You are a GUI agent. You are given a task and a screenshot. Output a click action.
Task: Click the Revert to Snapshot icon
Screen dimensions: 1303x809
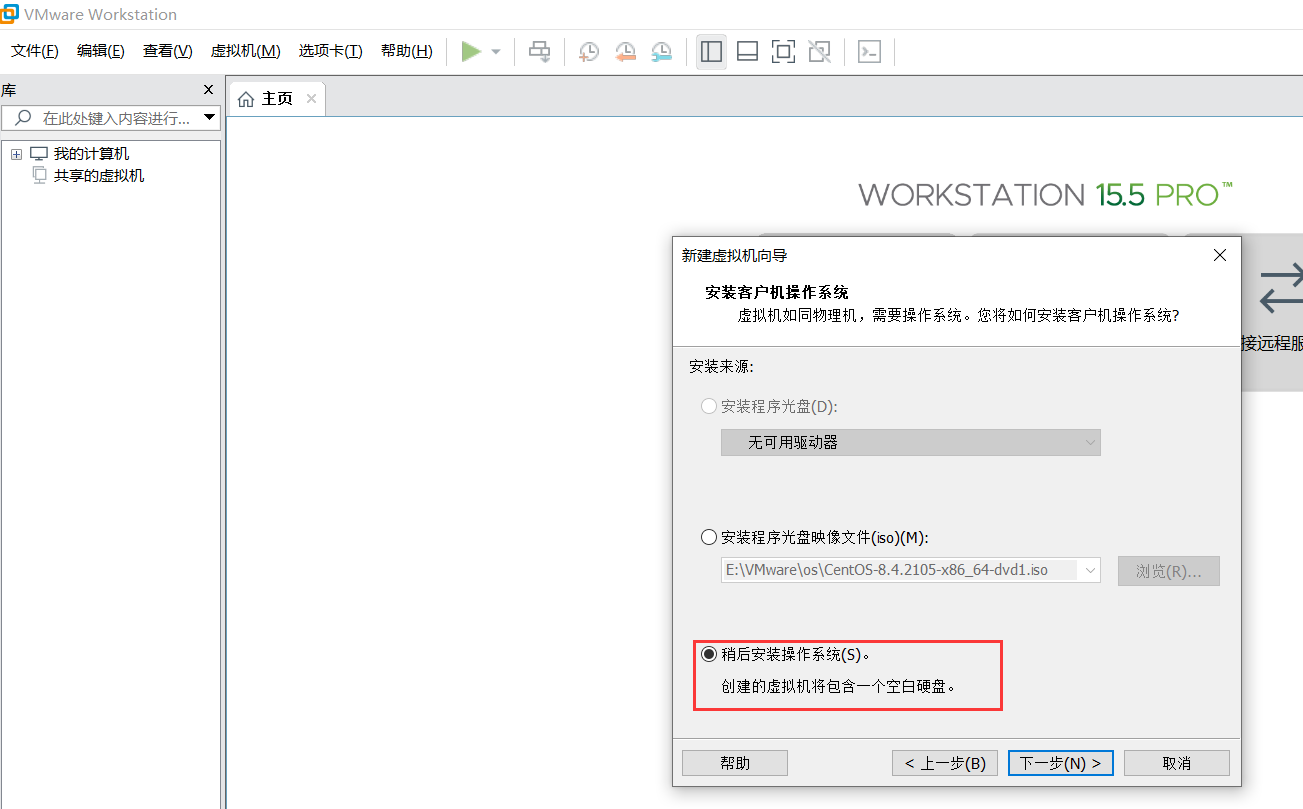click(x=625, y=51)
